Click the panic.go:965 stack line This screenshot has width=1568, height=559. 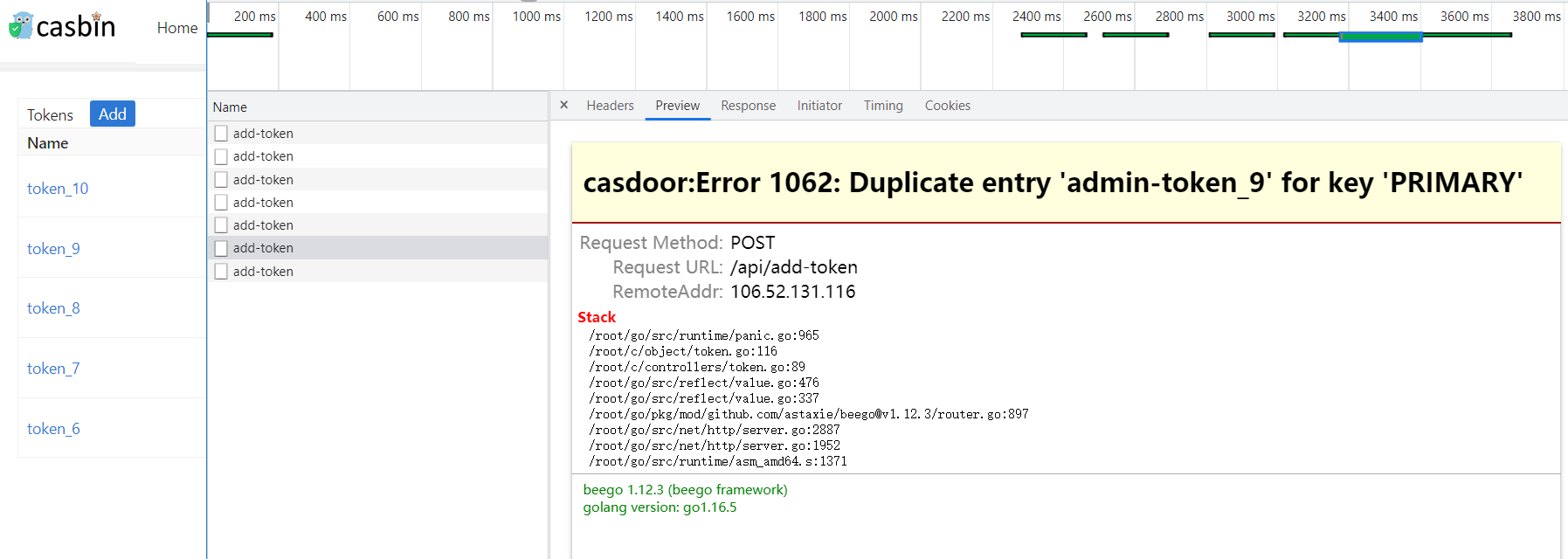pyautogui.click(x=704, y=335)
